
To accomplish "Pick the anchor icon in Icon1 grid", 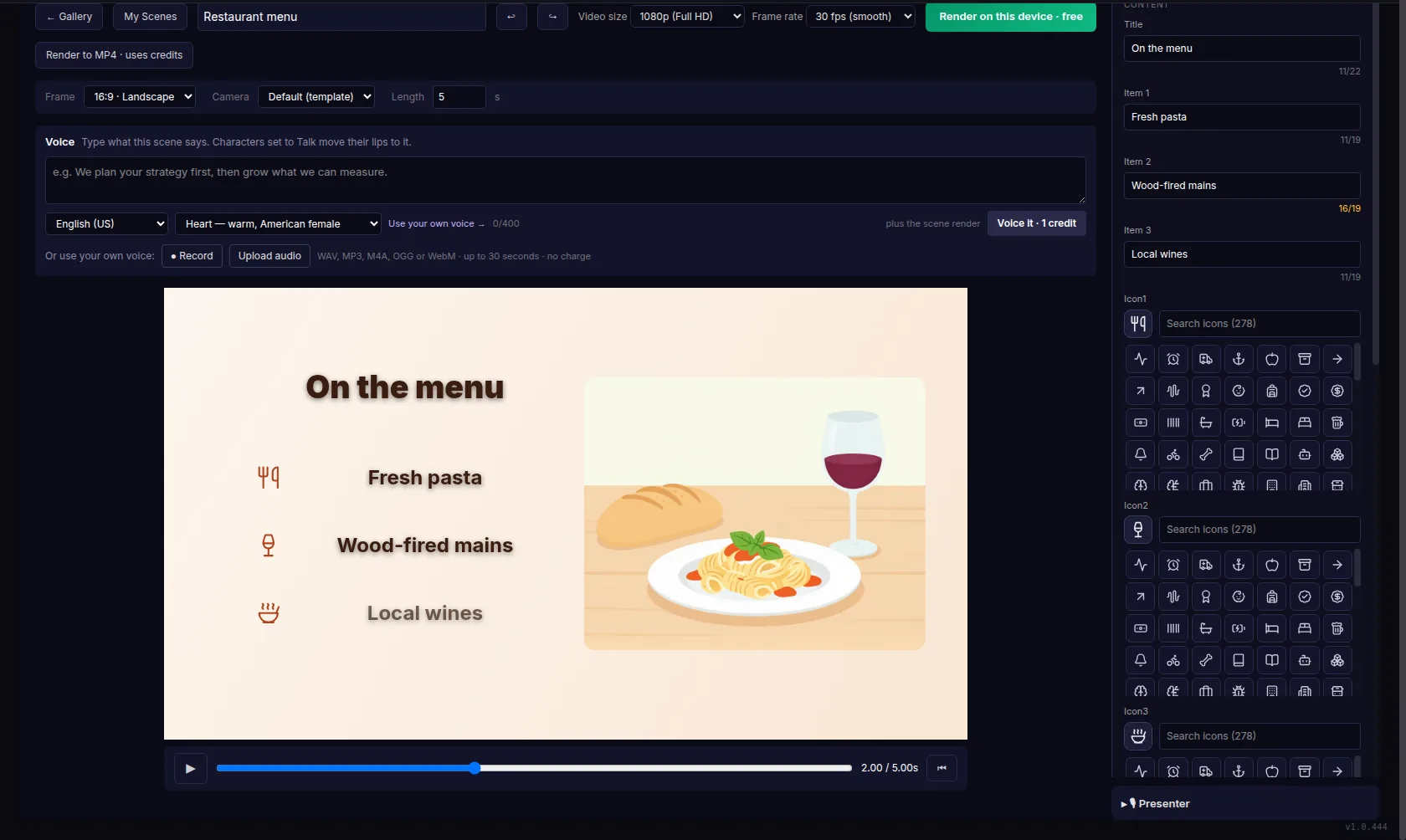I will pyautogui.click(x=1239, y=359).
